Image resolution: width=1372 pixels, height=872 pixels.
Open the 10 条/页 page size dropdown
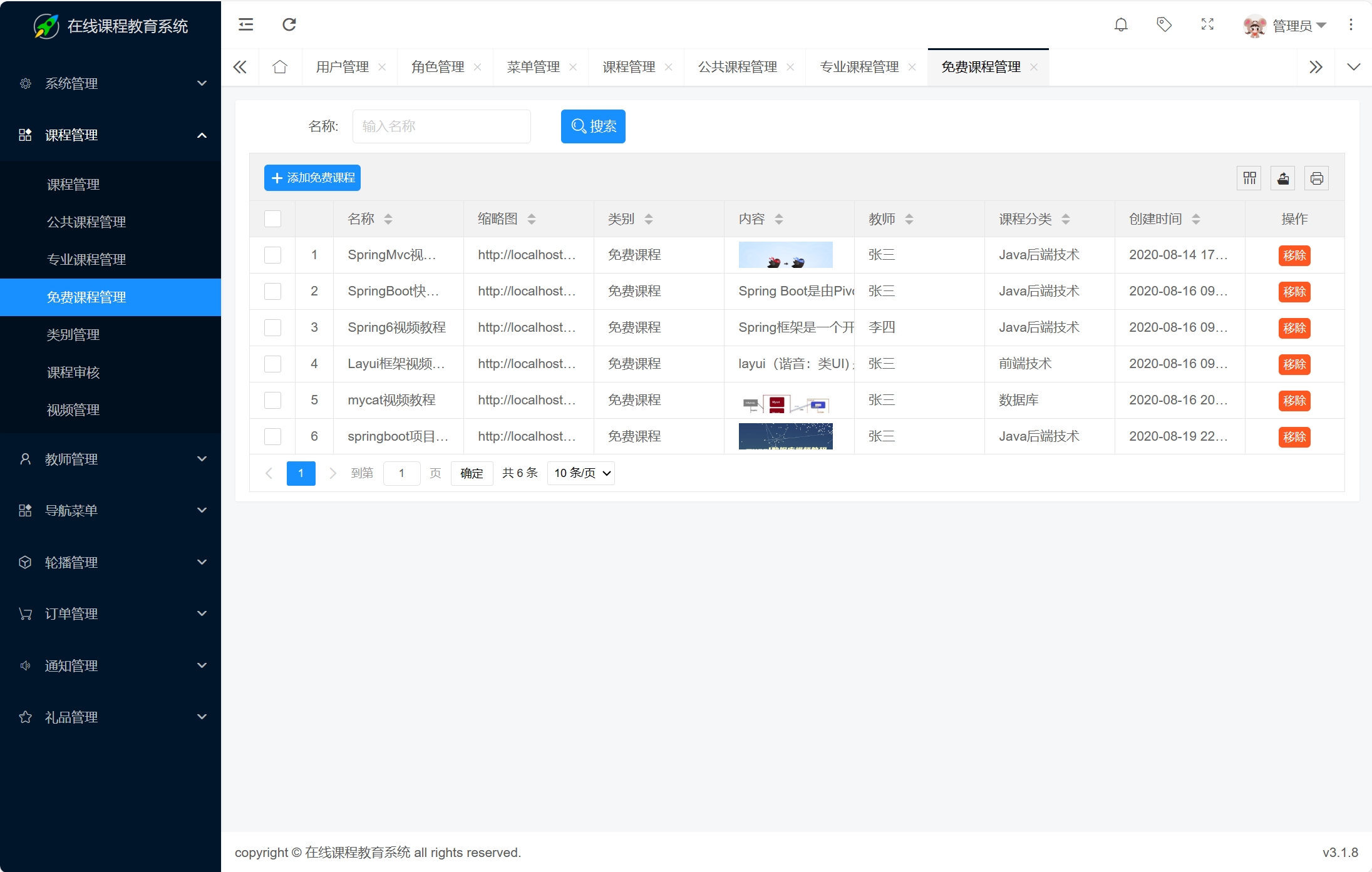(x=581, y=473)
